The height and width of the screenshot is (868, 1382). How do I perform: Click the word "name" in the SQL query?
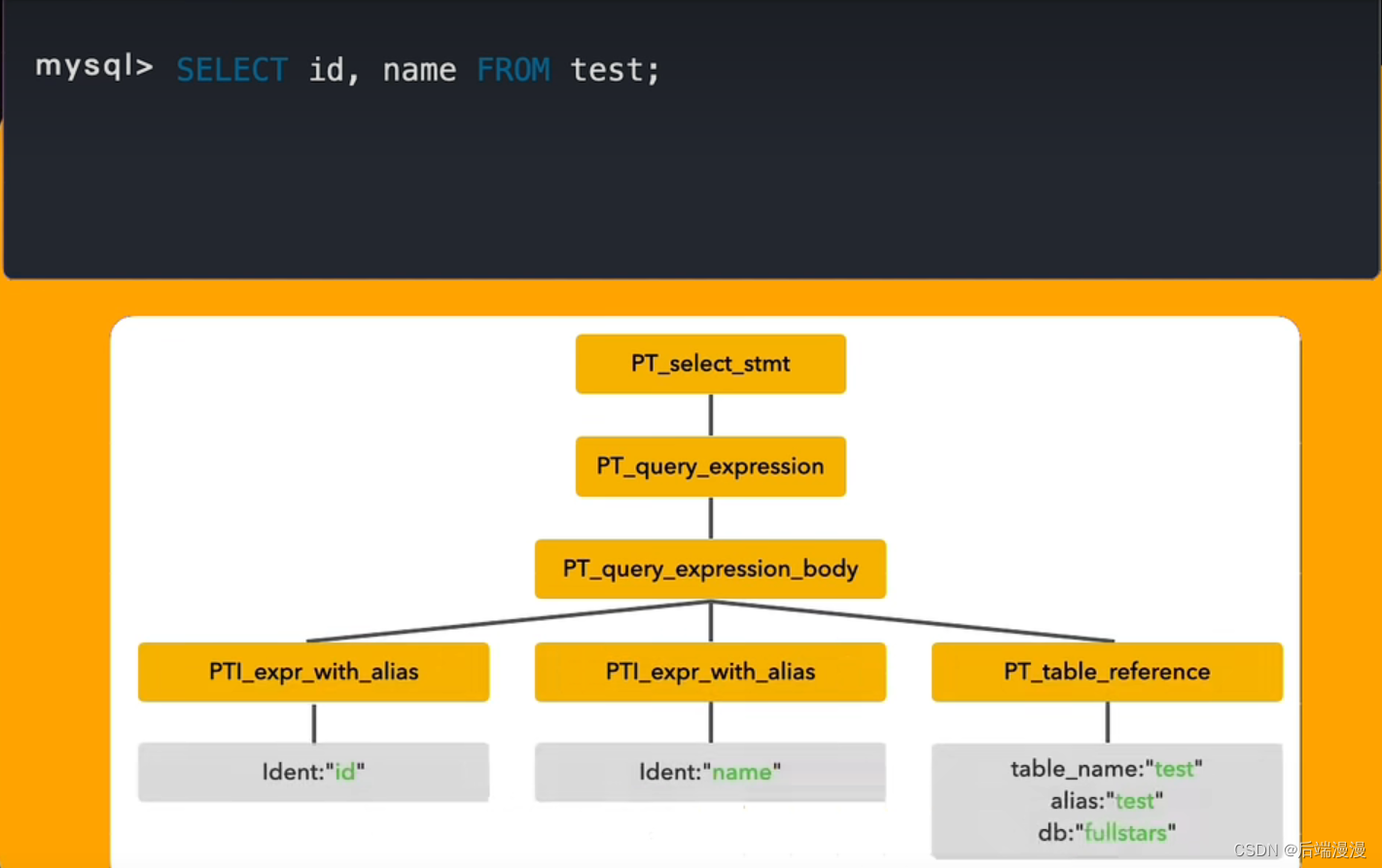(x=419, y=70)
